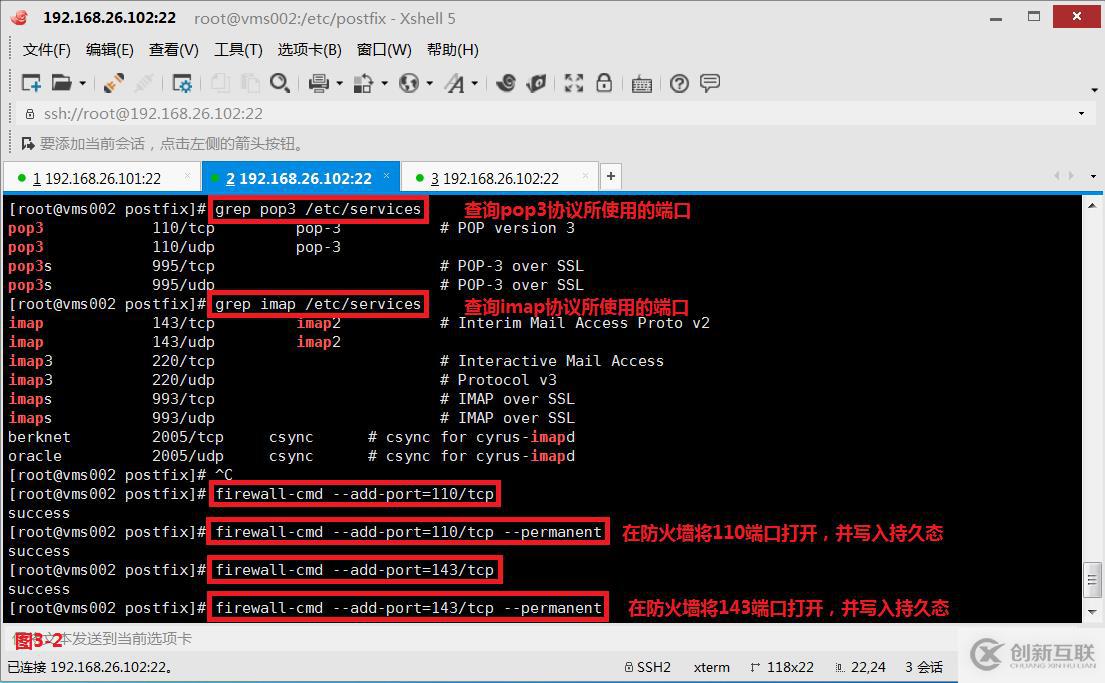This screenshot has width=1105, height=683.
Task: Expand the Print dropdown arrow
Action: click(x=340, y=84)
